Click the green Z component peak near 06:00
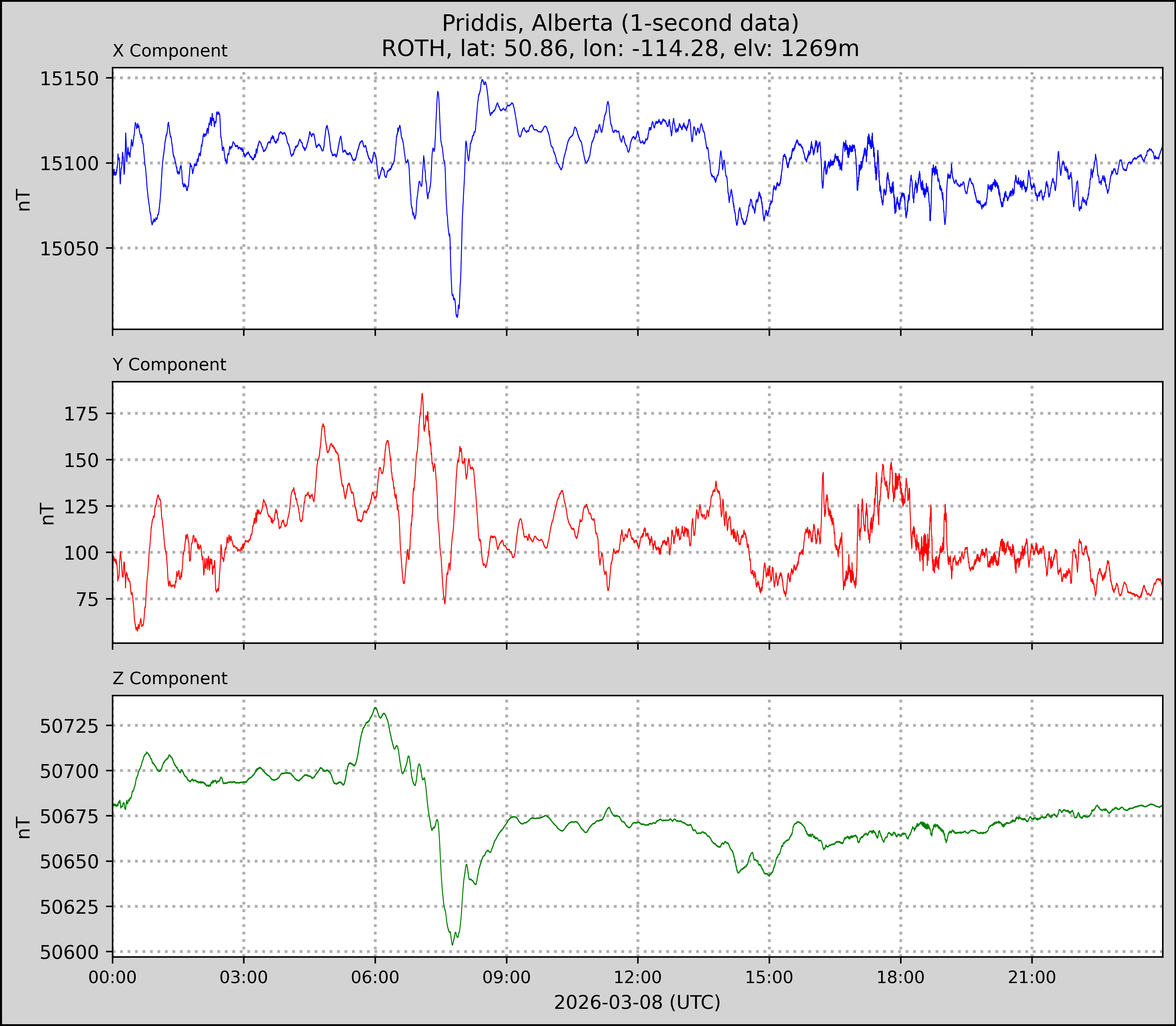Image resolution: width=1176 pixels, height=1026 pixels. tap(375, 708)
